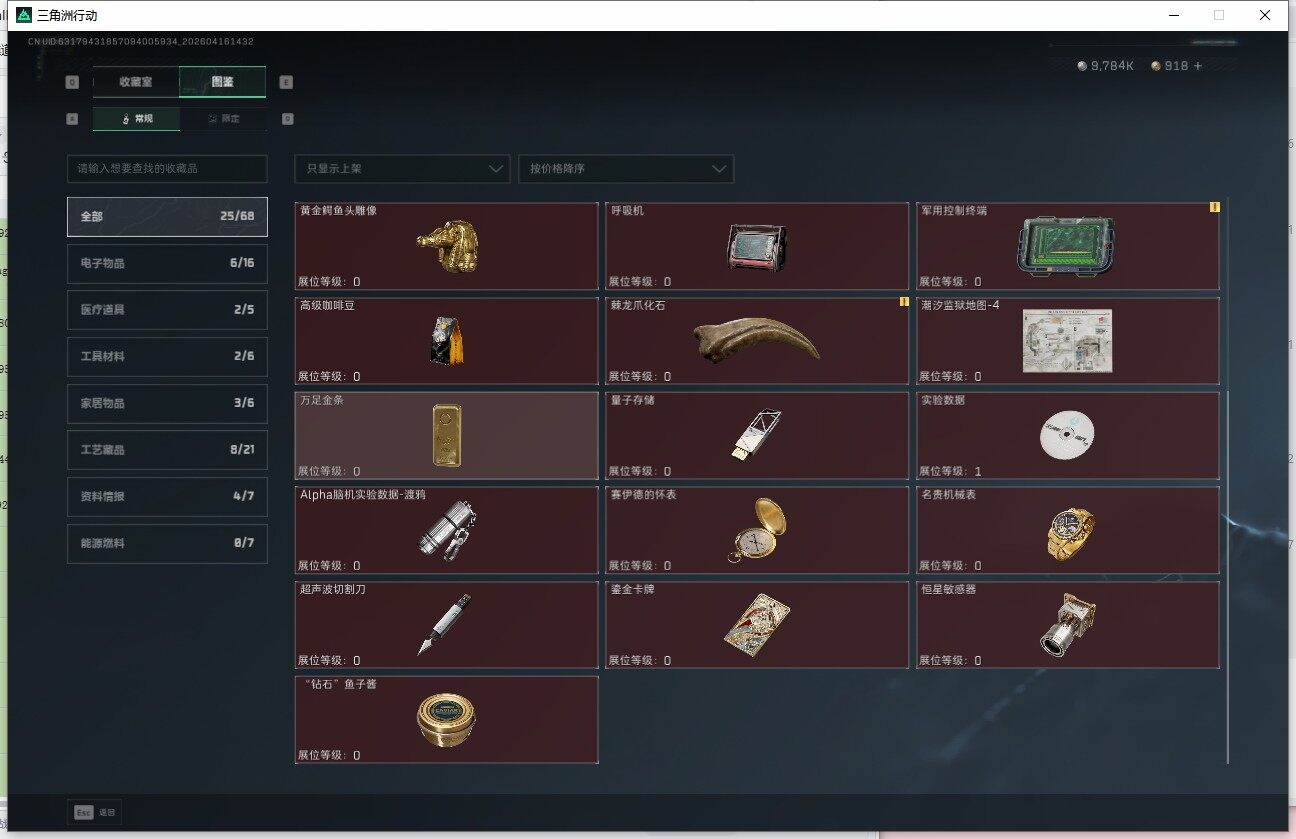This screenshot has height=839, width=1296.
Task: Filter by the 医疗道具 category
Action: pyautogui.click(x=167, y=310)
